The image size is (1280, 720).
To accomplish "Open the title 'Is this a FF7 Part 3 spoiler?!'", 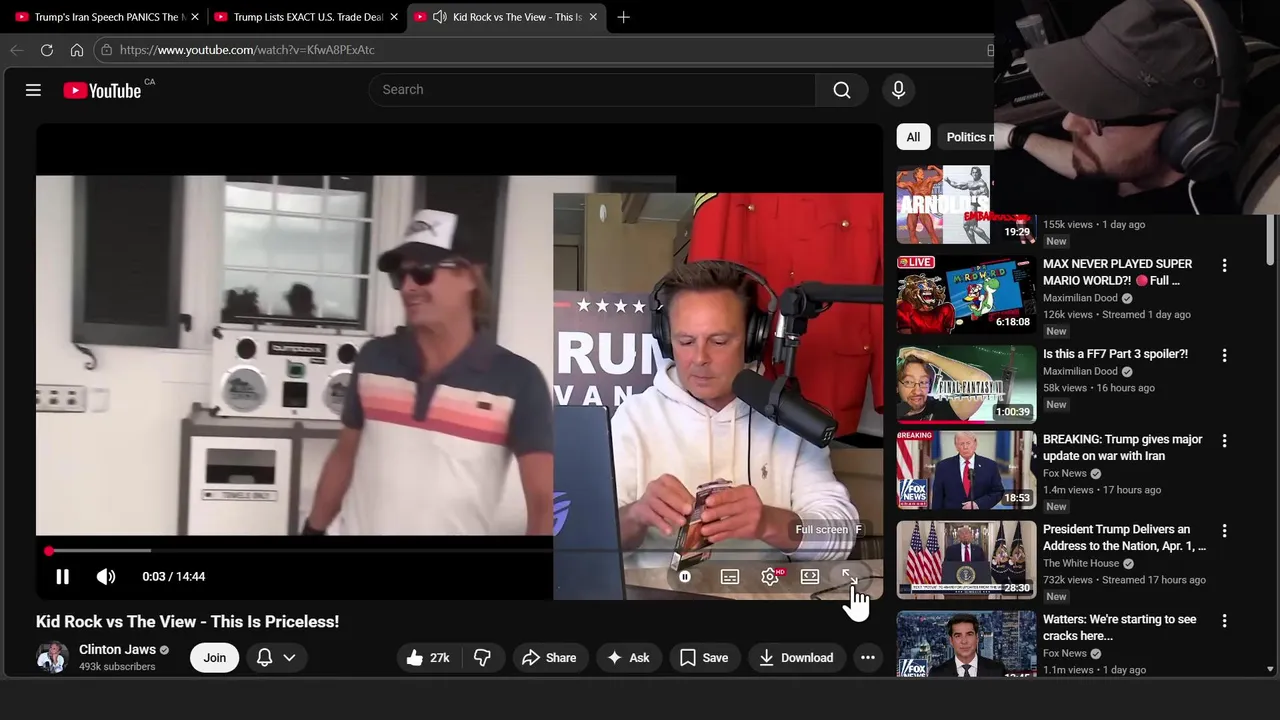I will [x=1115, y=354].
